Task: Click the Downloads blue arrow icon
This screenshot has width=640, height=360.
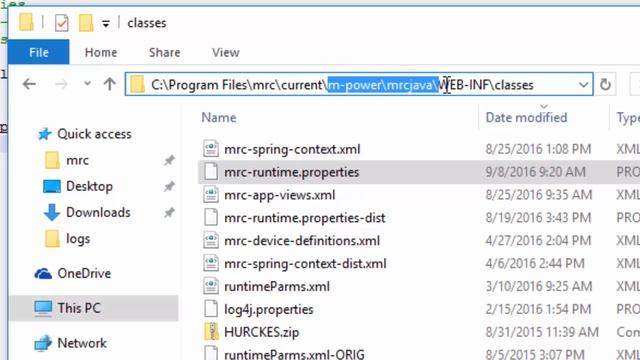Action: pos(52,213)
